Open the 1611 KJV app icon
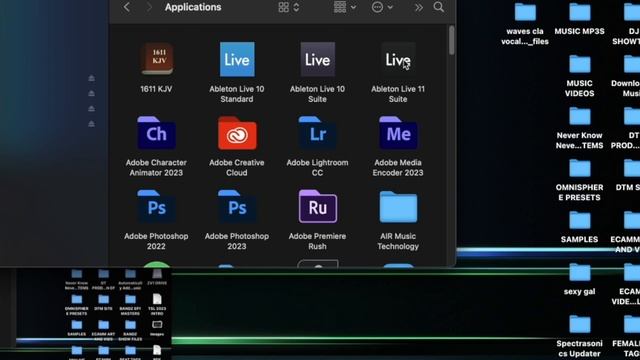Screen dimensions: 640x360 point(157,59)
